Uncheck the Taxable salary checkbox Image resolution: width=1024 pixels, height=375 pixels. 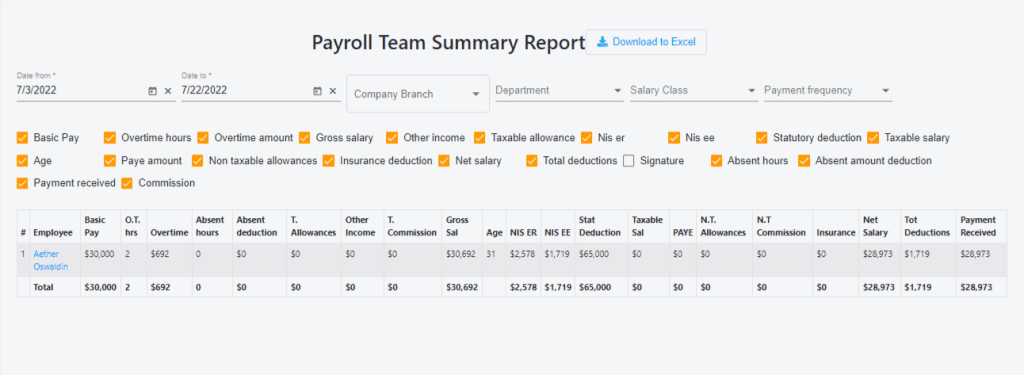[874, 138]
